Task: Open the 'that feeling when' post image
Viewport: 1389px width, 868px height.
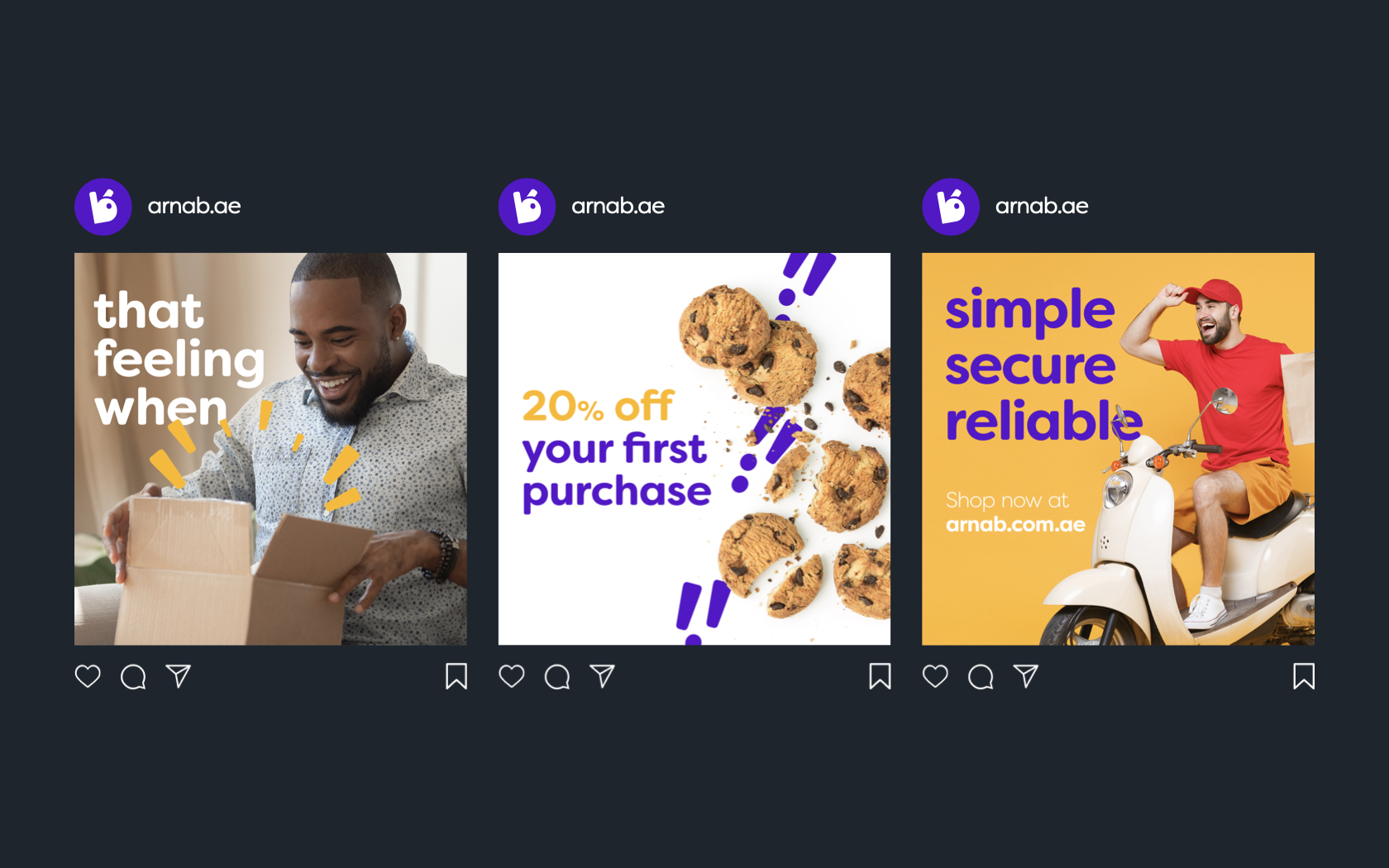Action: [x=270, y=449]
